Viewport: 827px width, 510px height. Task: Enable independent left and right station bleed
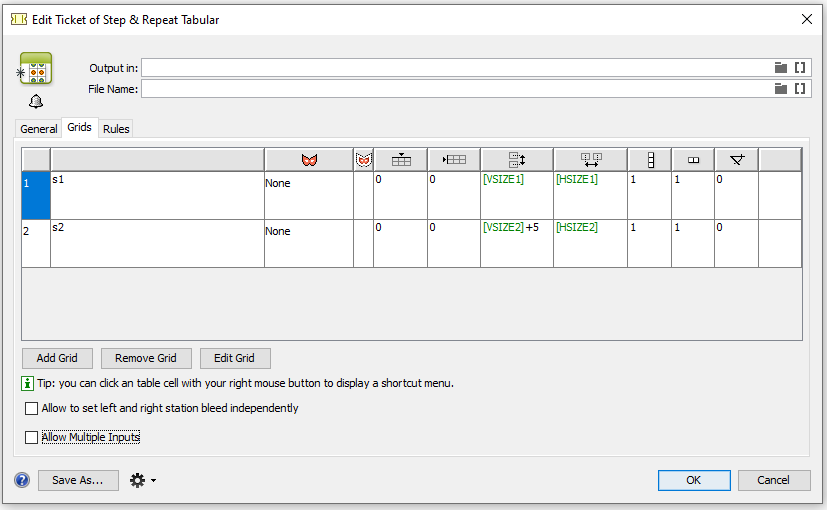click(32, 408)
